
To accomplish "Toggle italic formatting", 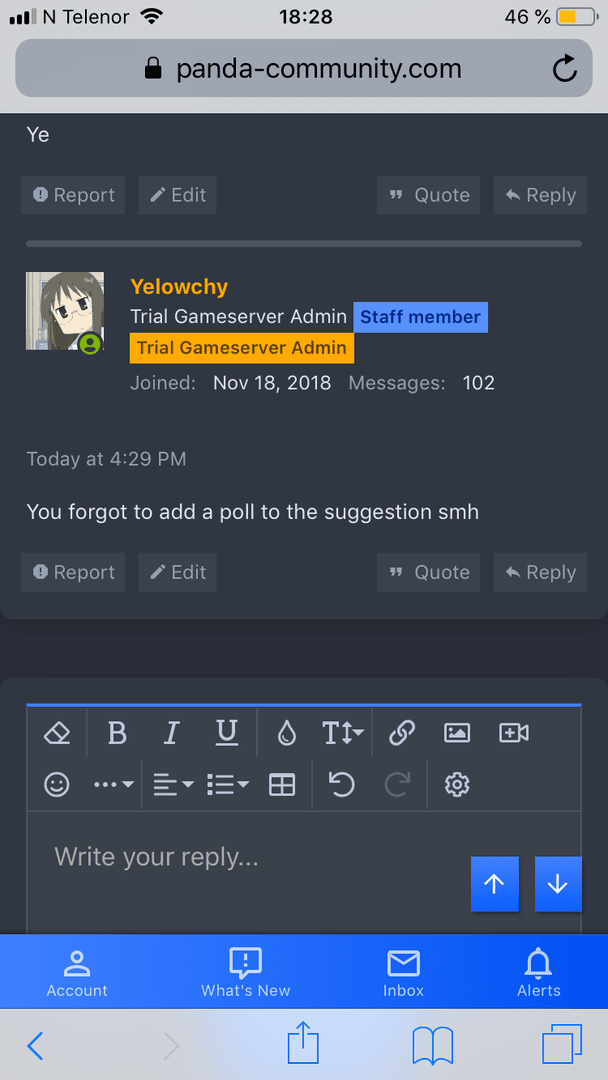I will click(171, 733).
